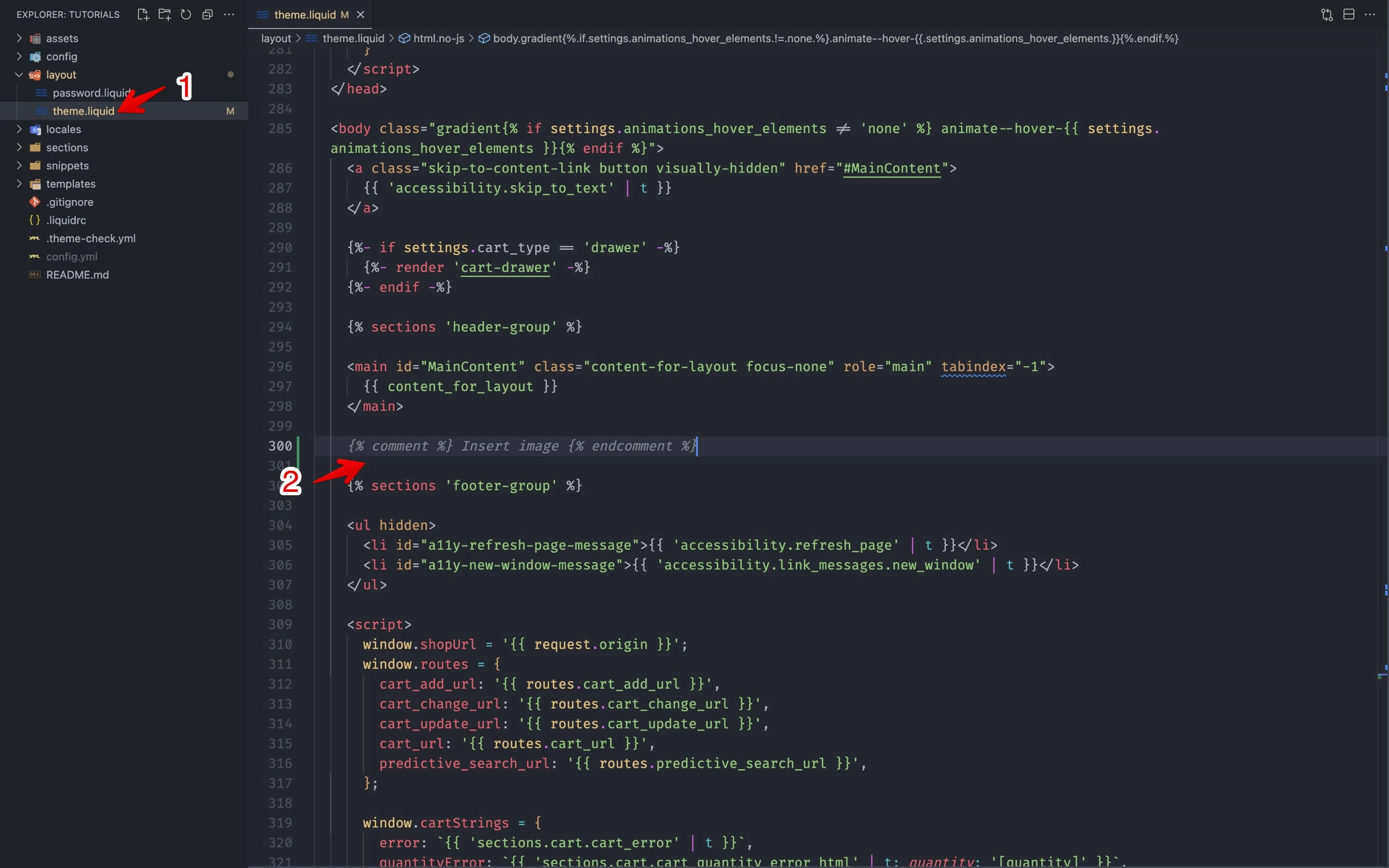Viewport: 1389px width, 868px height.
Task: Click the window.cartStrings line
Action: tap(452, 823)
